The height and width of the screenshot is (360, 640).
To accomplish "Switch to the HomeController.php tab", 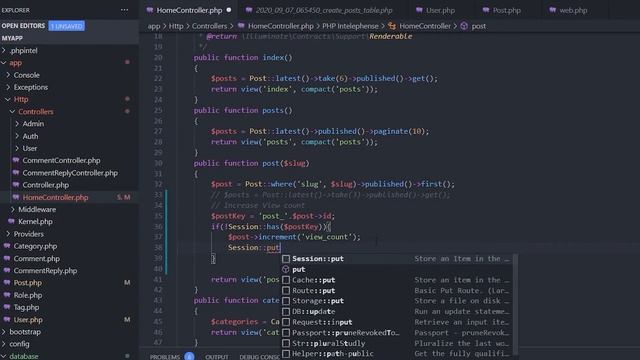I will 188,10.
